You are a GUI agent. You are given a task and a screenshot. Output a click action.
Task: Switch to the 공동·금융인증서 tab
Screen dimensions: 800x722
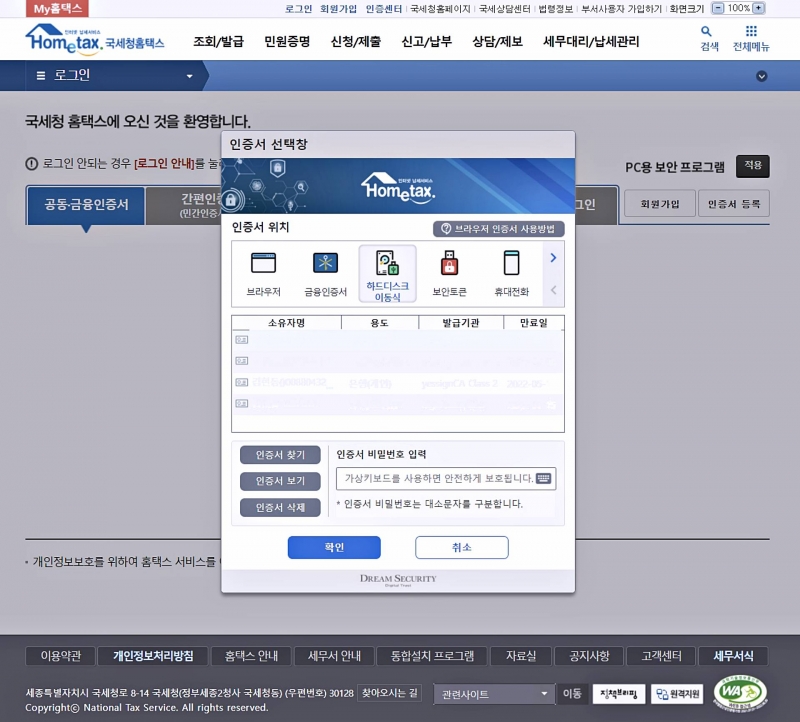click(86, 205)
